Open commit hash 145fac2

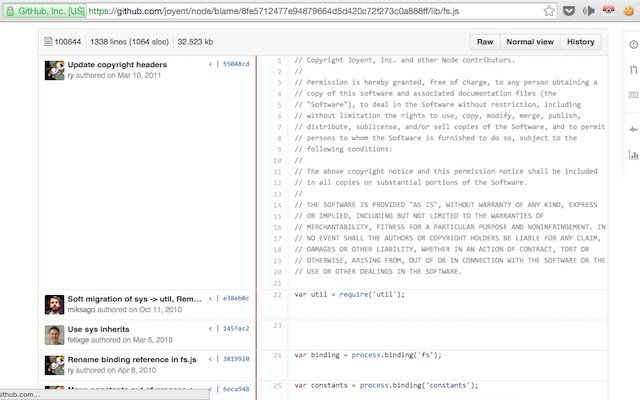pyautogui.click(x=236, y=329)
